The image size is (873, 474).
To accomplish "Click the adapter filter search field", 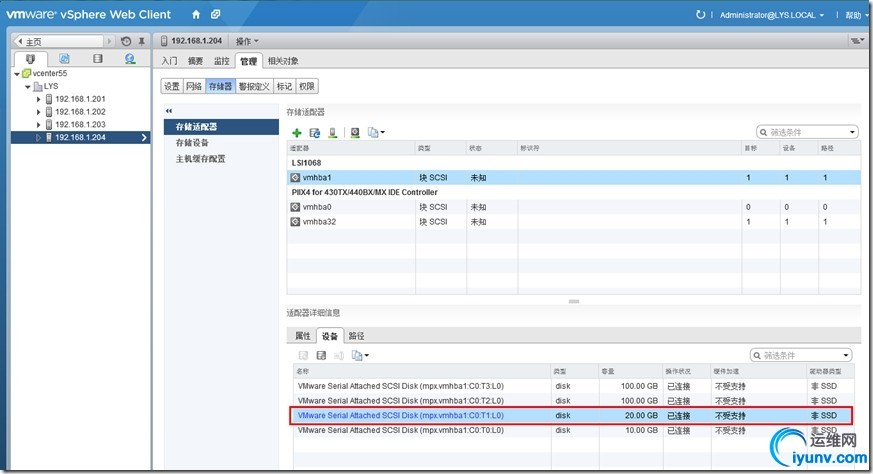I will point(806,133).
